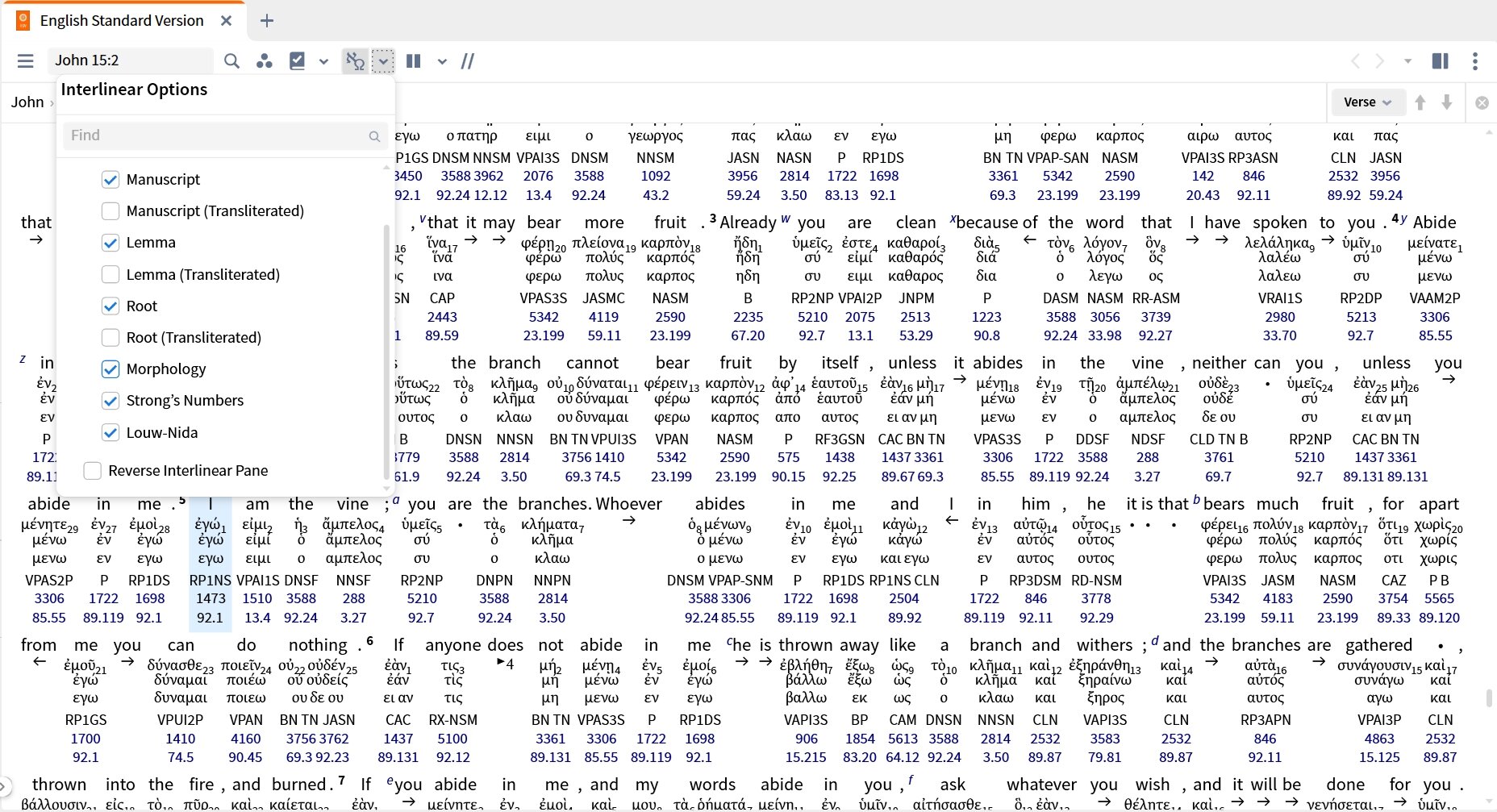1497x812 pixels.
Task: Uncheck the Morphology option
Action: coord(111,369)
